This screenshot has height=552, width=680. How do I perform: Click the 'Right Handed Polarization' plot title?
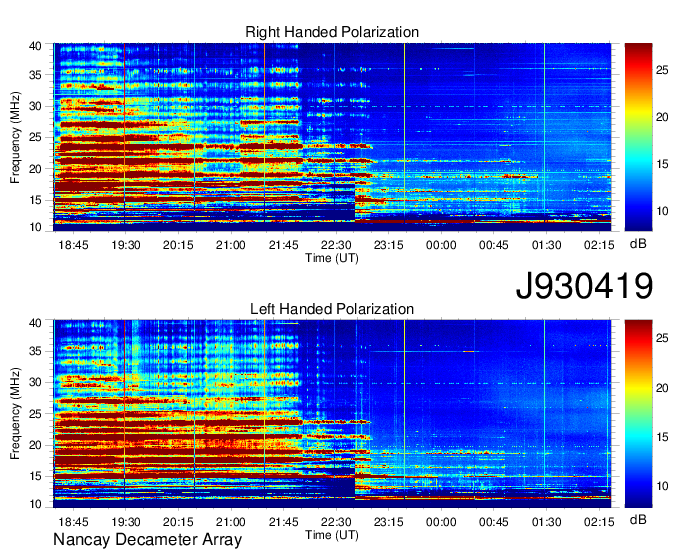[x=332, y=32]
